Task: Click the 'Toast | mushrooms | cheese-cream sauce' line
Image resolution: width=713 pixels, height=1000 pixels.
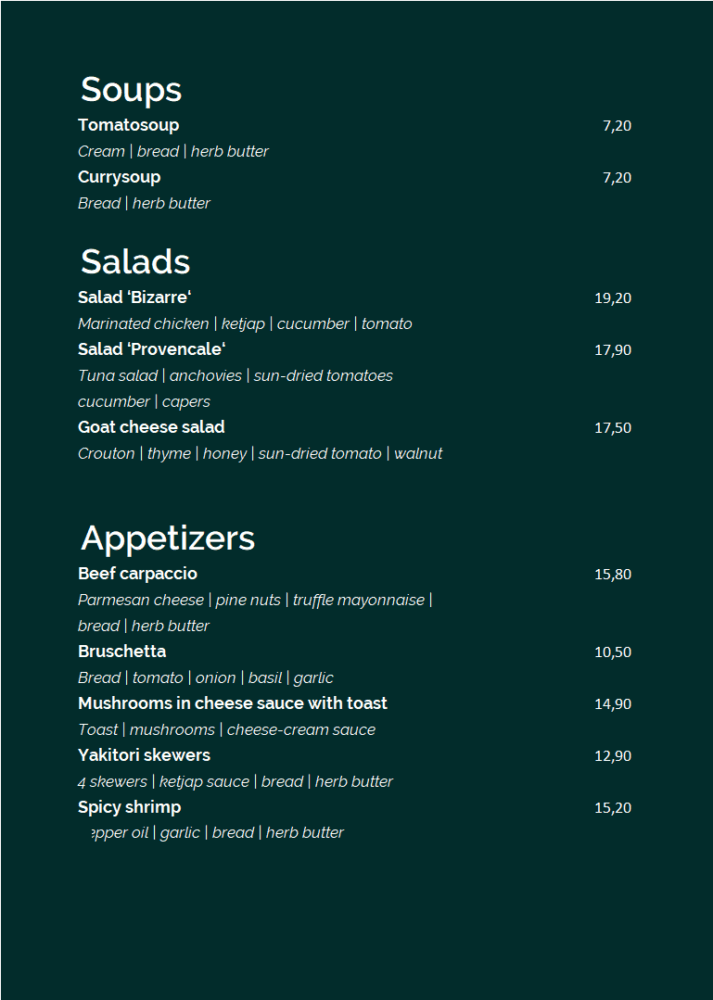Action: [226, 730]
